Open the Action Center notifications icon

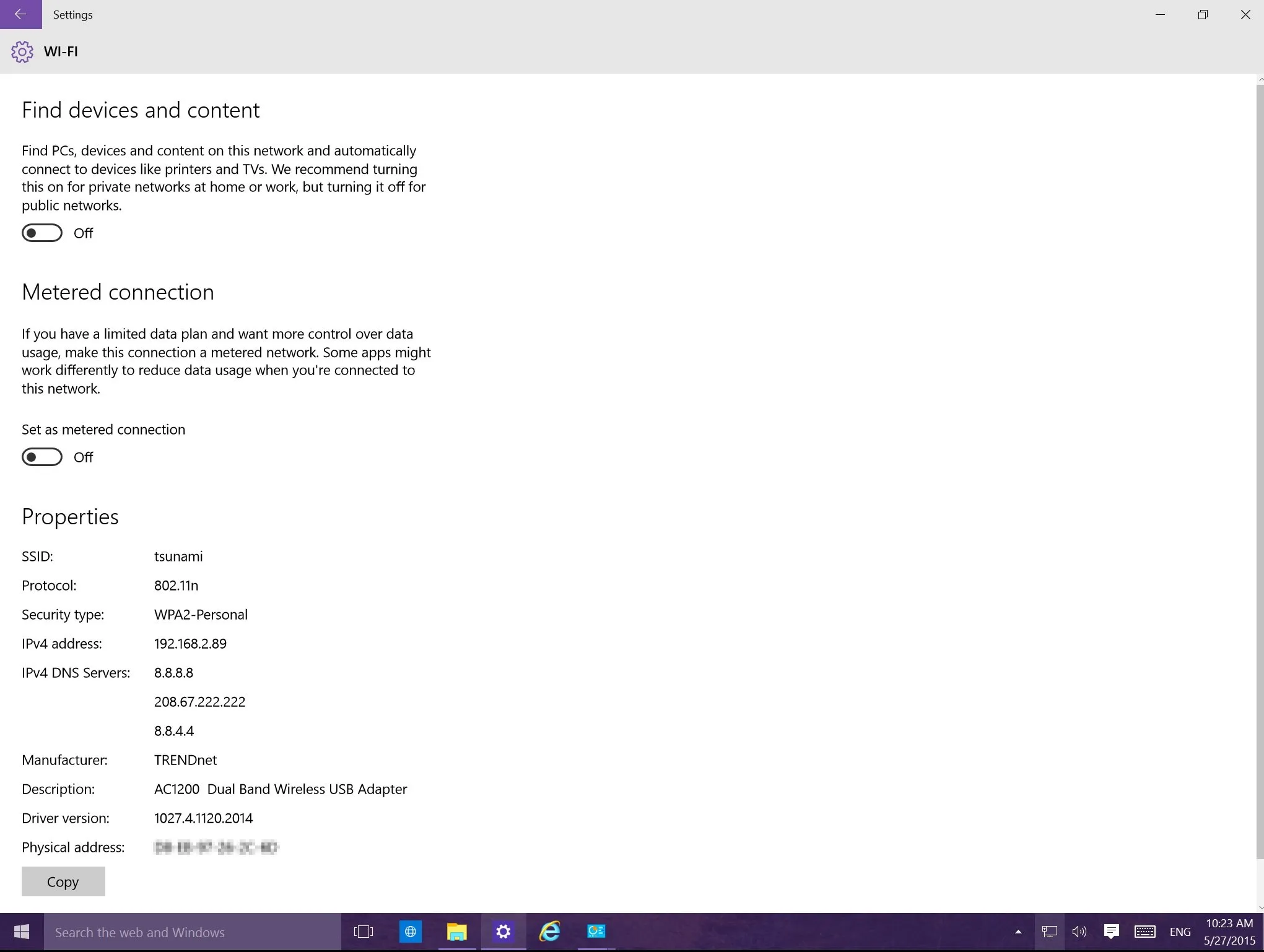coord(1112,932)
